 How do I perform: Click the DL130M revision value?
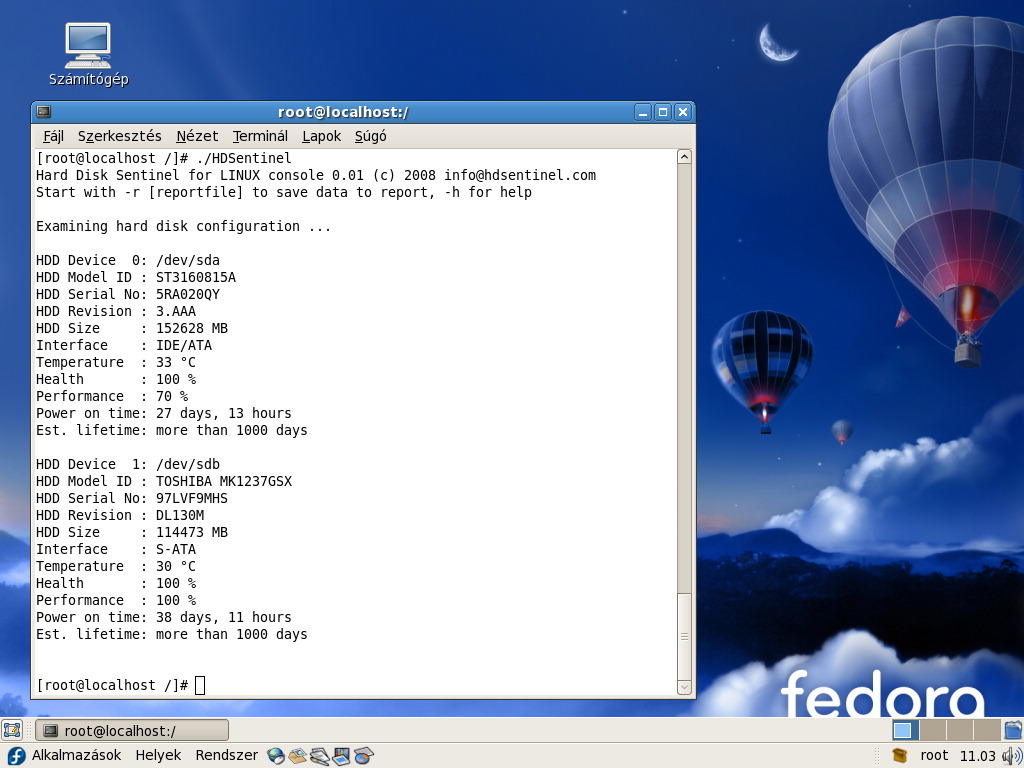click(x=180, y=515)
